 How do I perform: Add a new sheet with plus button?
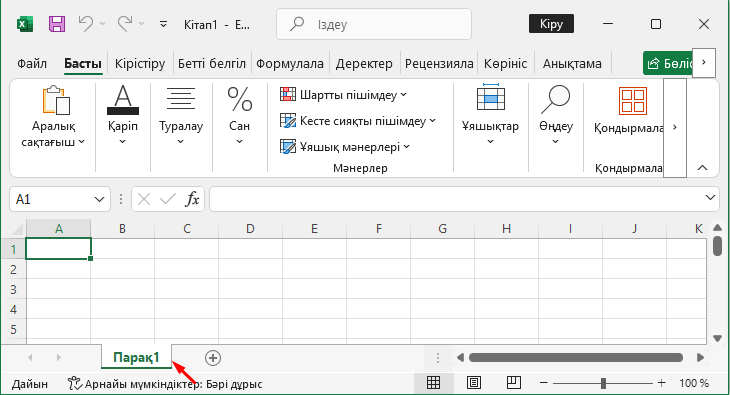click(213, 358)
